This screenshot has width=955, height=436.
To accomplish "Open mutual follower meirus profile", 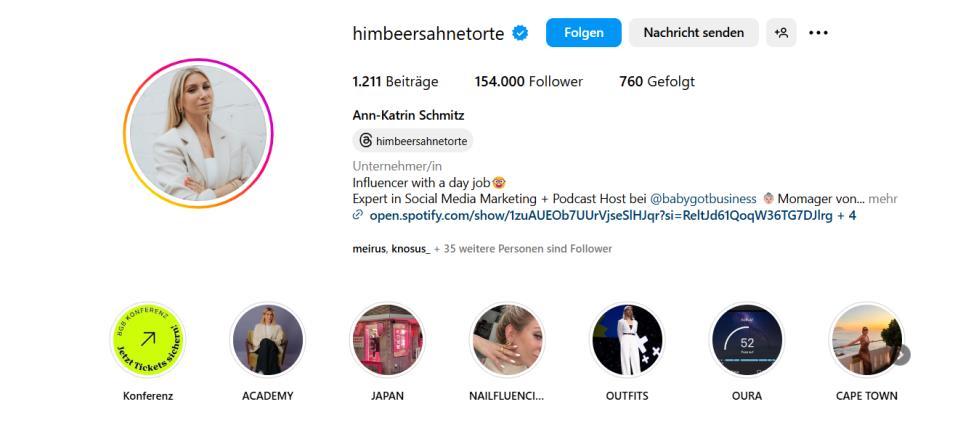I will tap(368, 248).
